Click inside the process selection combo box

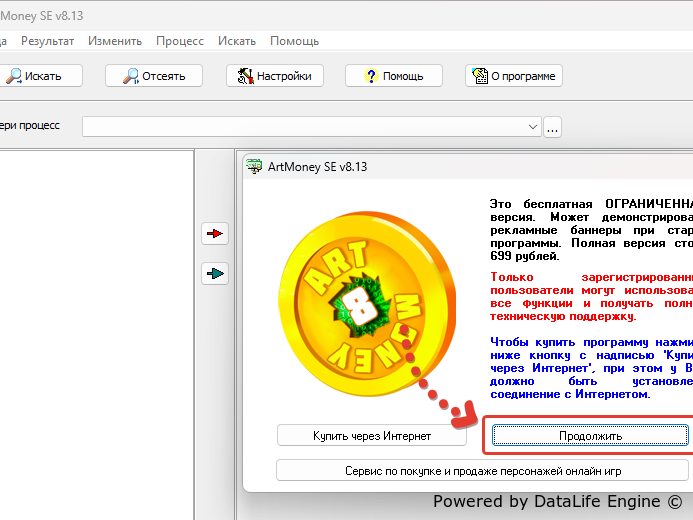[305, 127]
